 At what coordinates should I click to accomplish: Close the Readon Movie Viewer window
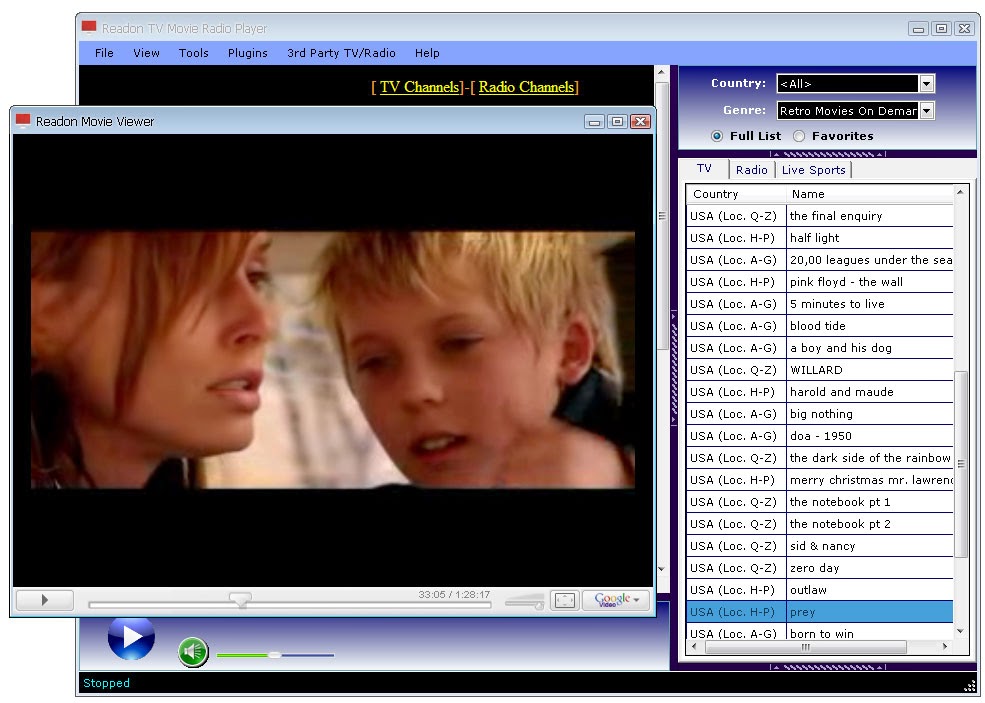[x=640, y=121]
